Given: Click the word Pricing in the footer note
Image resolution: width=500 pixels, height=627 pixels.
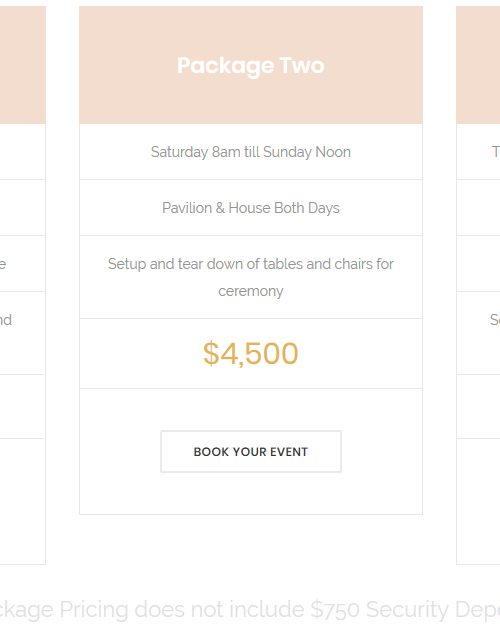Looking at the screenshot, I should click(x=94, y=610).
